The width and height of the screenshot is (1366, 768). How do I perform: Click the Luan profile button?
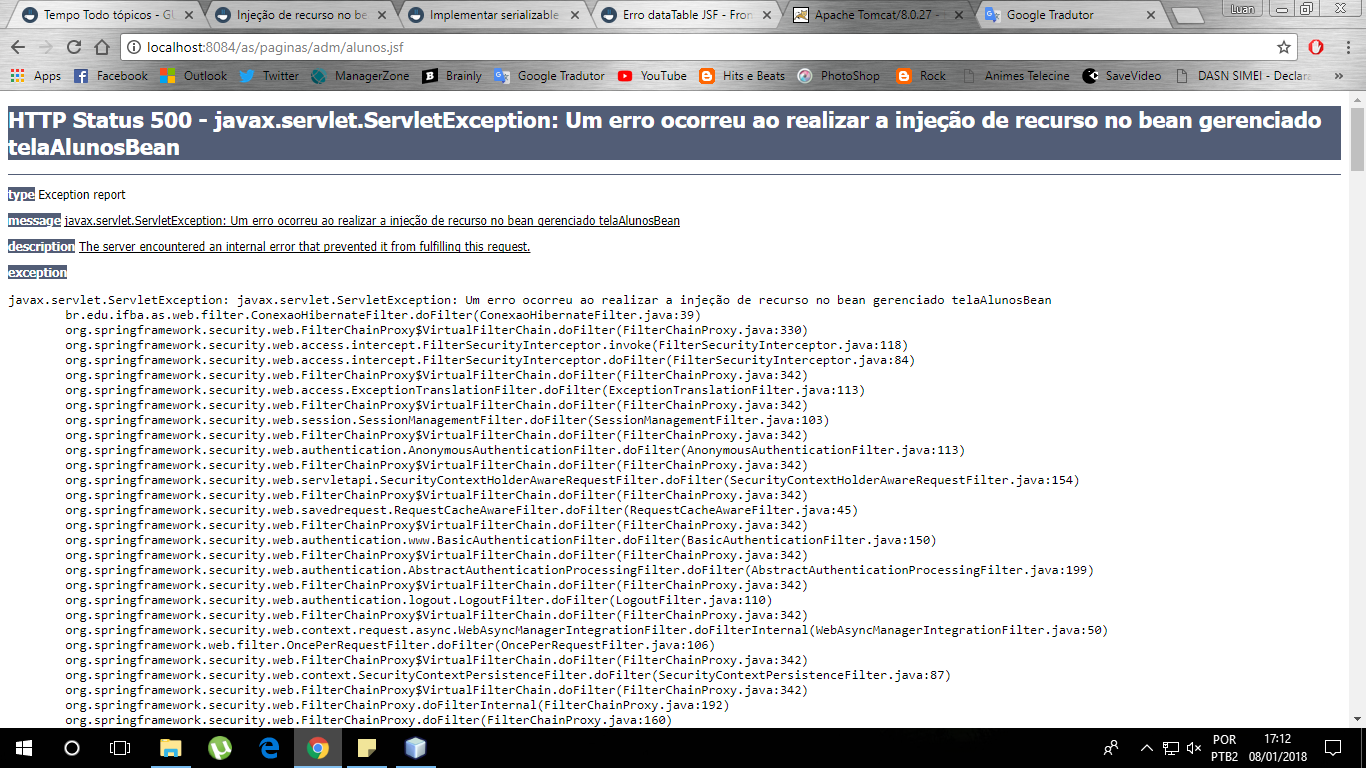point(1244,8)
